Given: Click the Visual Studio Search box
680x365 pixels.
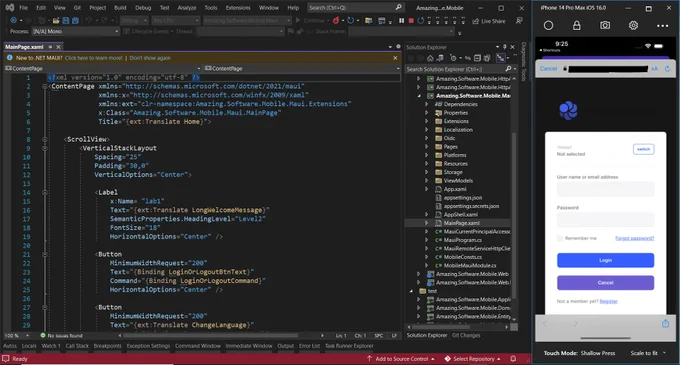Looking at the screenshot, I should pyautogui.click(x=355, y=8).
